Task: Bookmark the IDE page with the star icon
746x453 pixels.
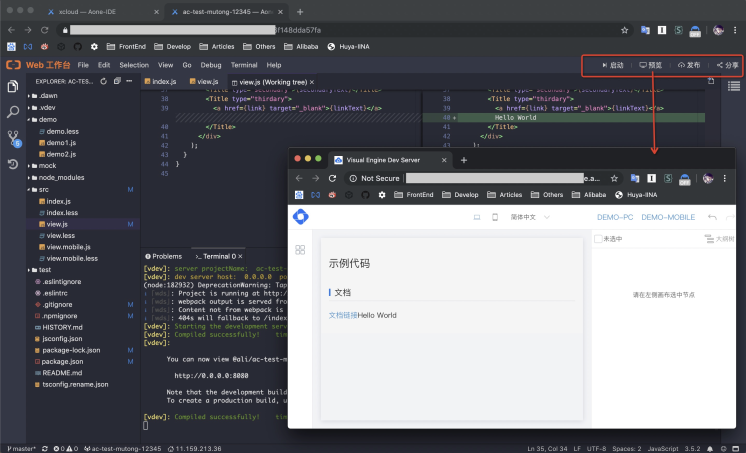Action: coord(625,30)
